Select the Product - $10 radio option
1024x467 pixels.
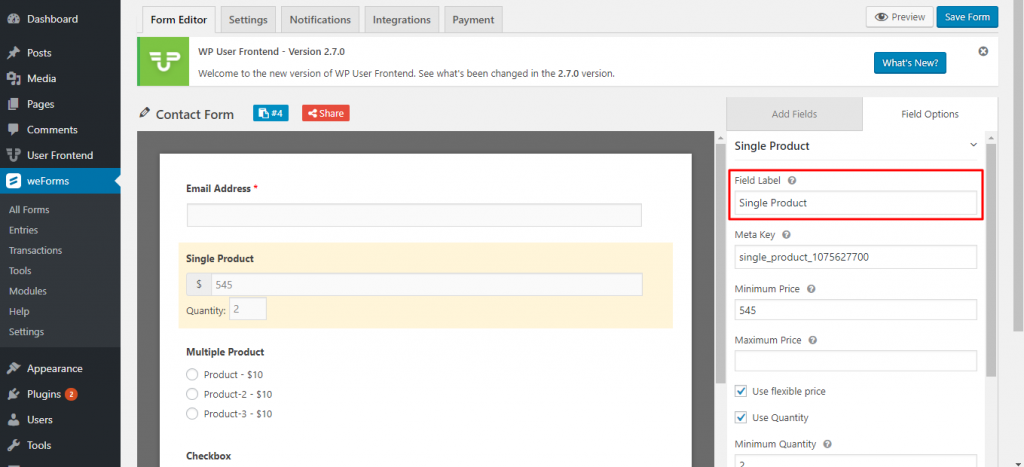192,374
